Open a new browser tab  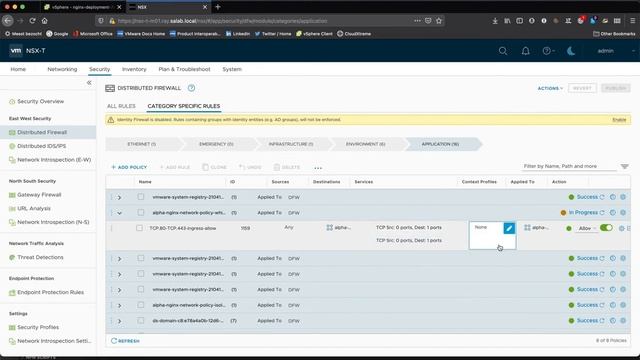(x=218, y=7)
